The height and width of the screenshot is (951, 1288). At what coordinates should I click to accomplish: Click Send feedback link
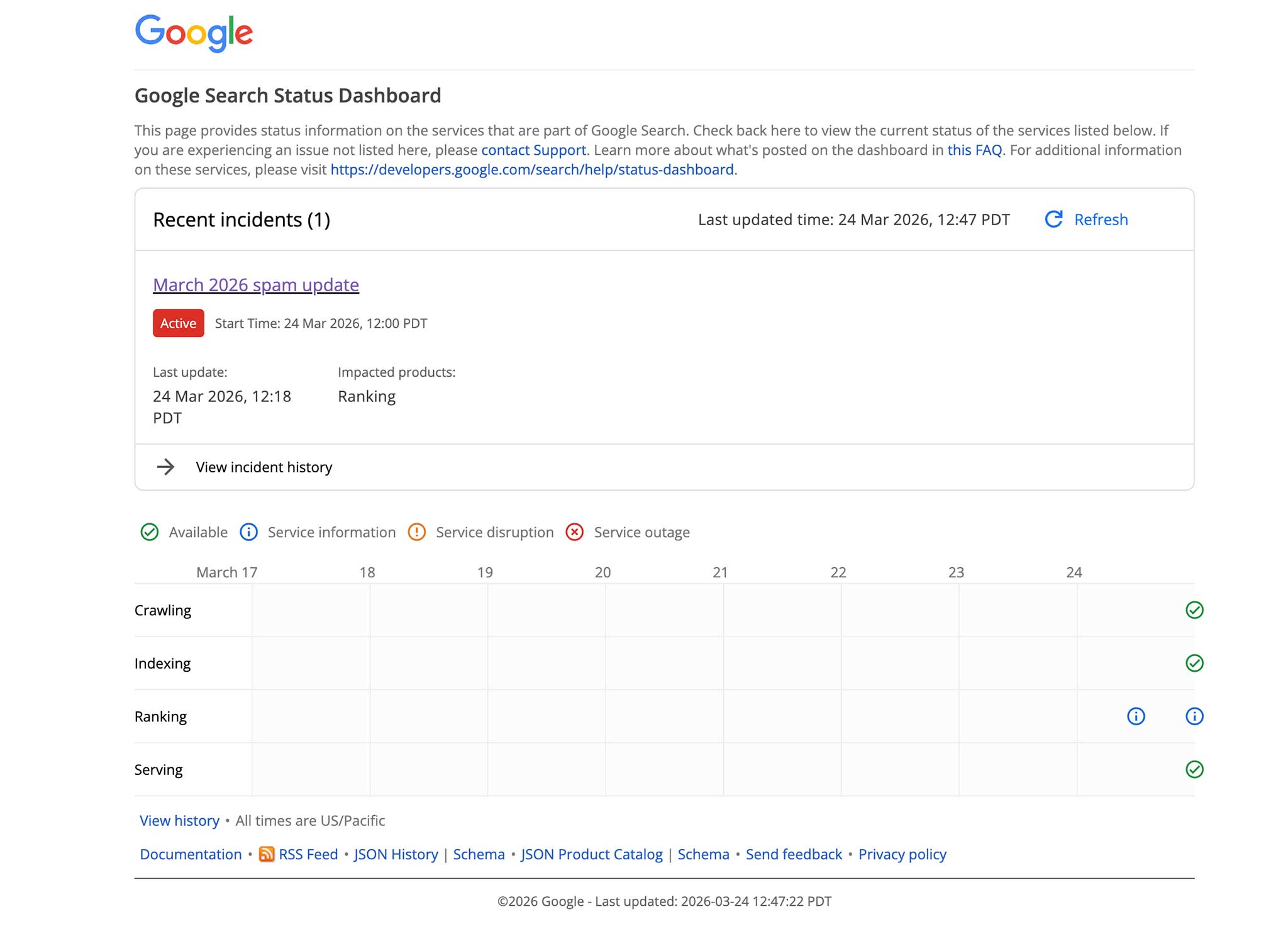click(x=794, y=855)
